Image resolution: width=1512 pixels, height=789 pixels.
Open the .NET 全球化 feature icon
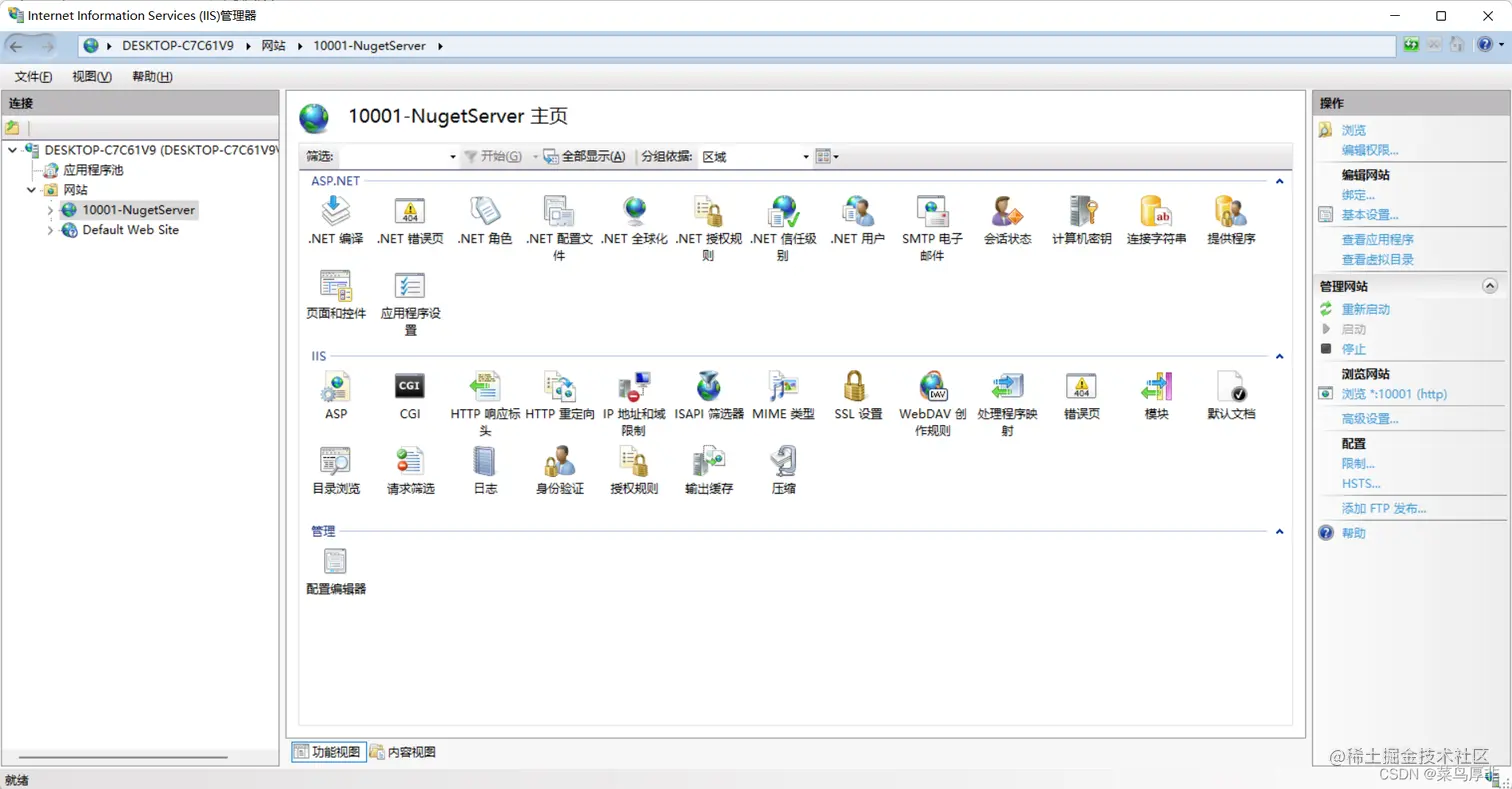coord(634,211)
